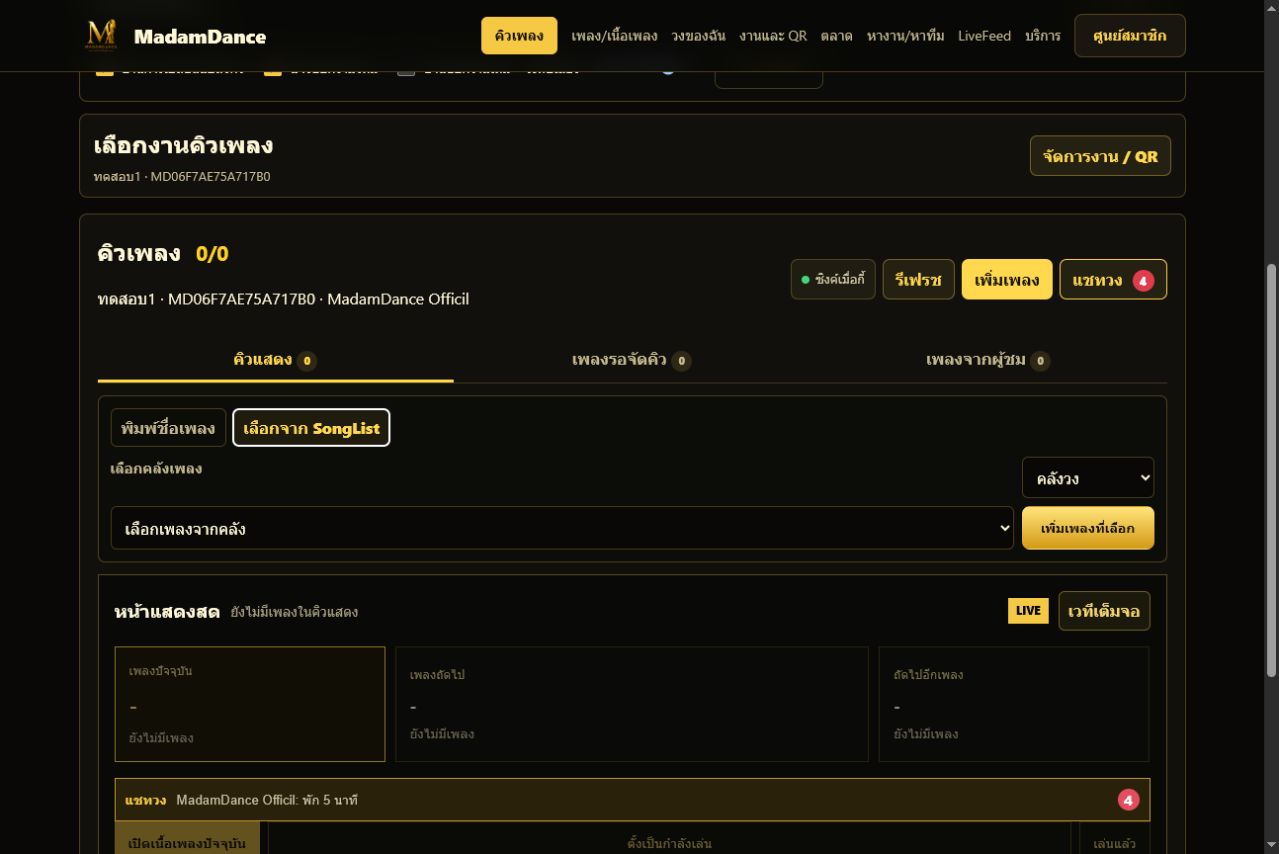Click the MadamDance logo icon
This screenshot has height=854, width=1279.
(101, 35)
